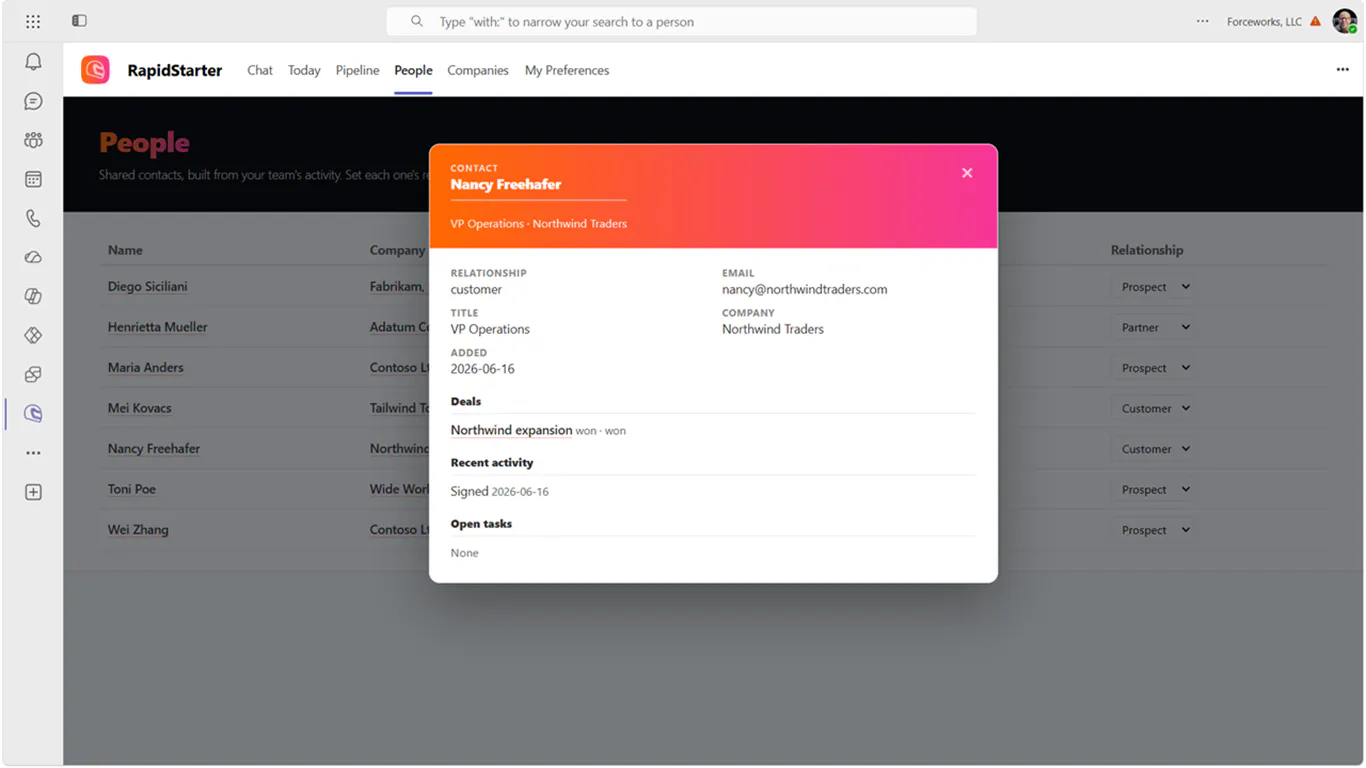Open the diamond-shaped app icon in left rail
The image size is (1366, 768).
(x=33, y=335)
